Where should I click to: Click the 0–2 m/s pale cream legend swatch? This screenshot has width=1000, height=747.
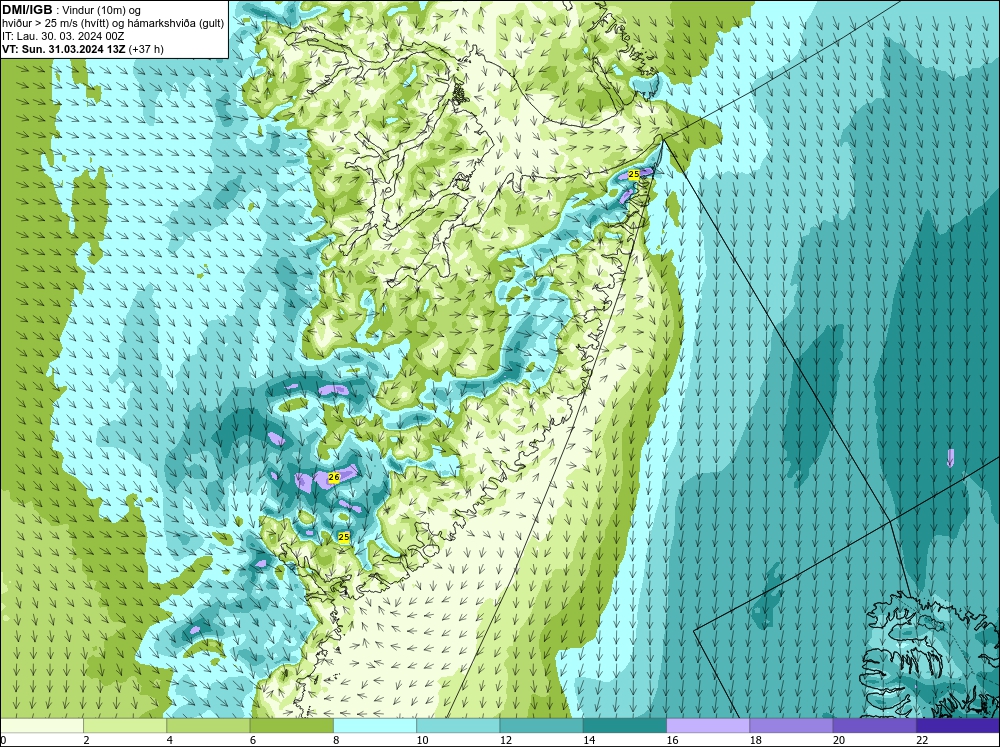click(41, 726)
